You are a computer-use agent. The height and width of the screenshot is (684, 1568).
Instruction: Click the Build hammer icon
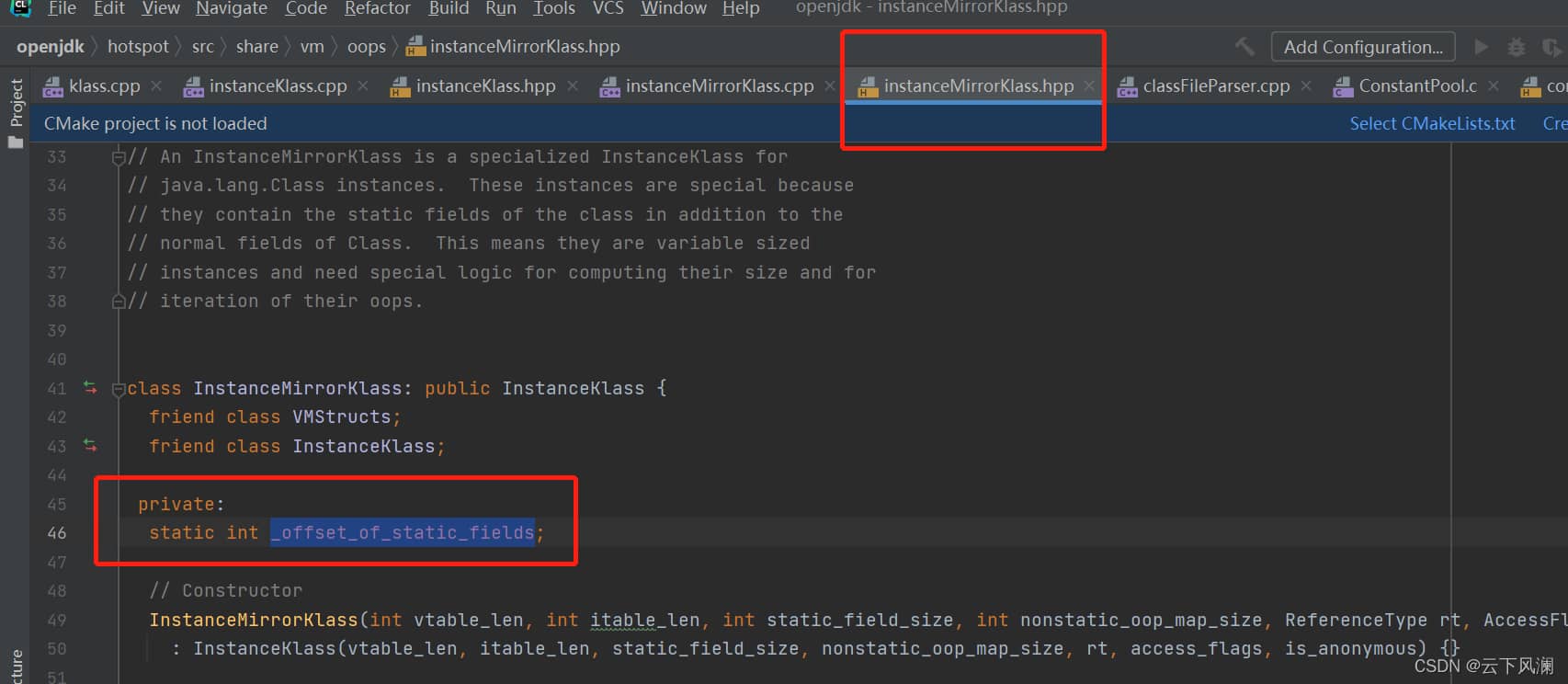pos(1245,46)
